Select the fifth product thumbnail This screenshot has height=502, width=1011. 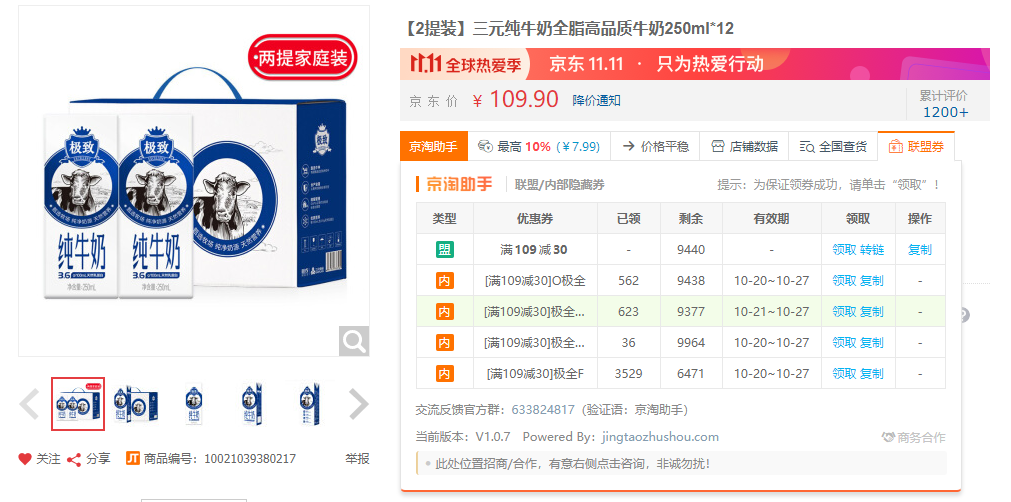(x=310, y=404)
